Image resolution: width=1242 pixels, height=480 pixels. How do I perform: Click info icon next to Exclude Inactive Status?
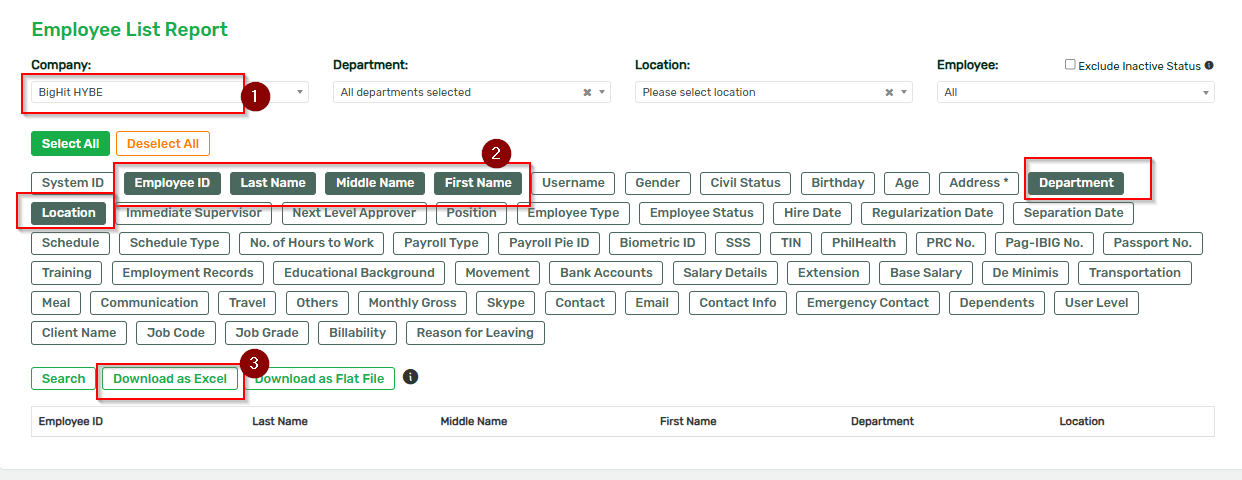click(1209, 66)
